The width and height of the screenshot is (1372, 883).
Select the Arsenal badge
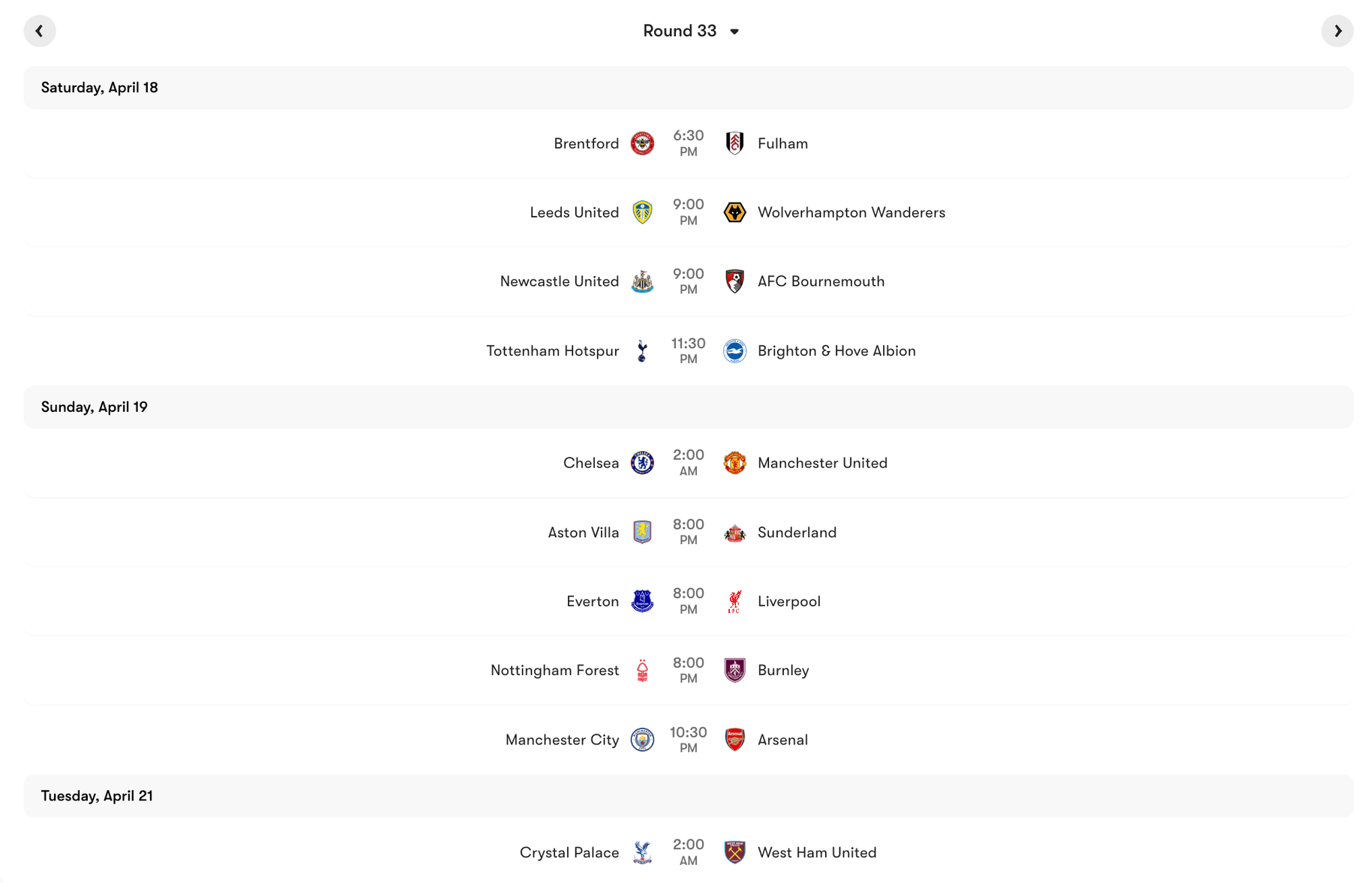click(735, 739)
